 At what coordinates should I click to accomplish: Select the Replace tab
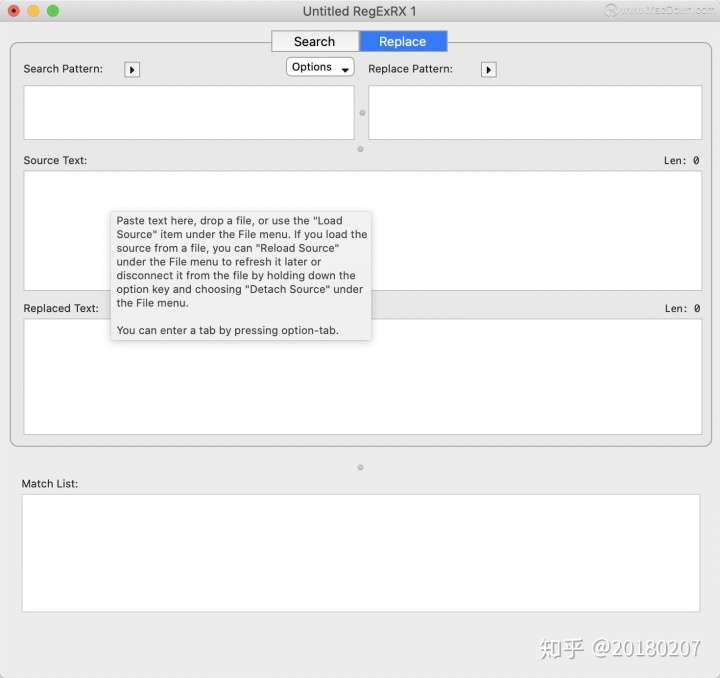(403, 41)
